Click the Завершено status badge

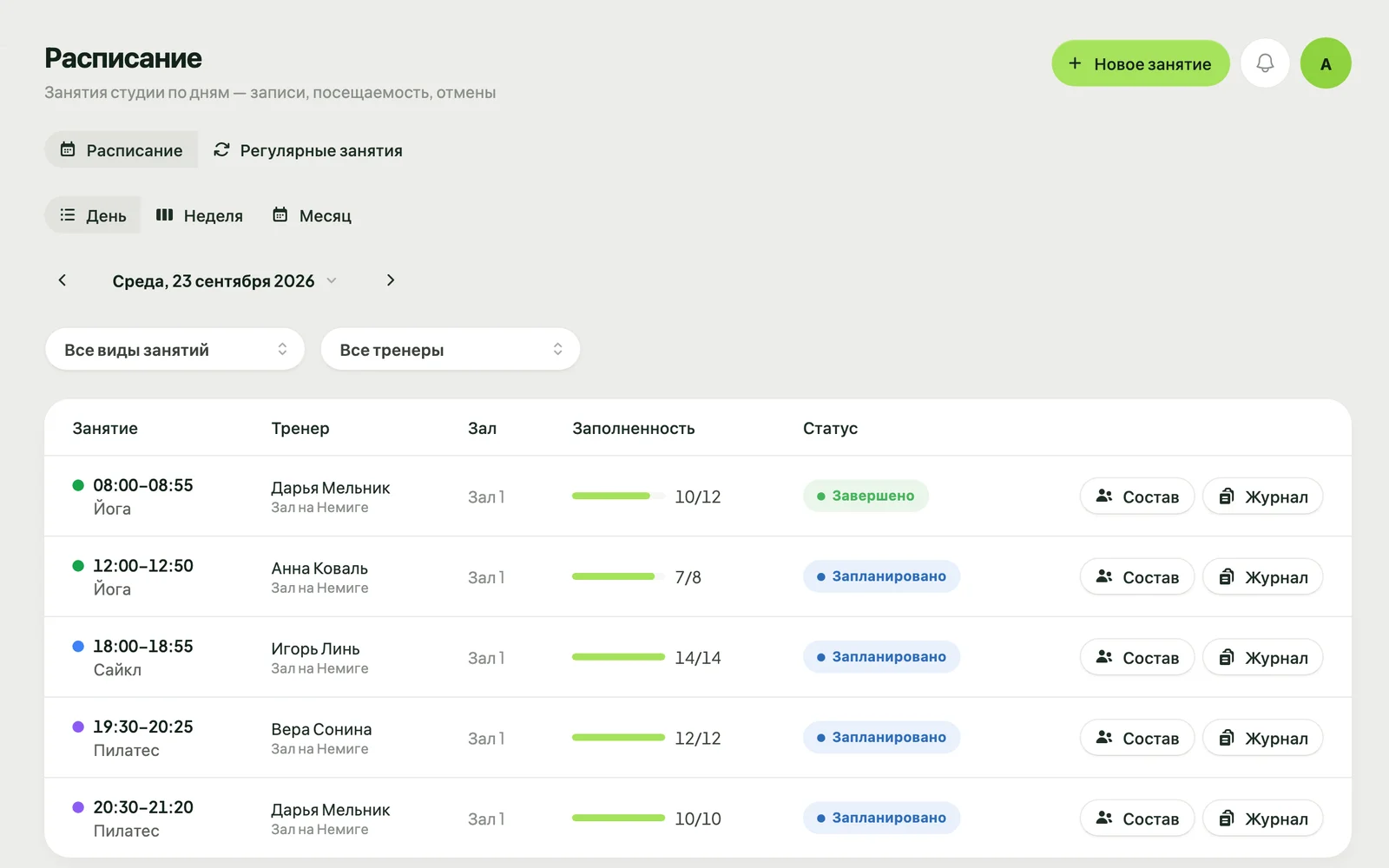pyautogui.click(x=866, y=496)
